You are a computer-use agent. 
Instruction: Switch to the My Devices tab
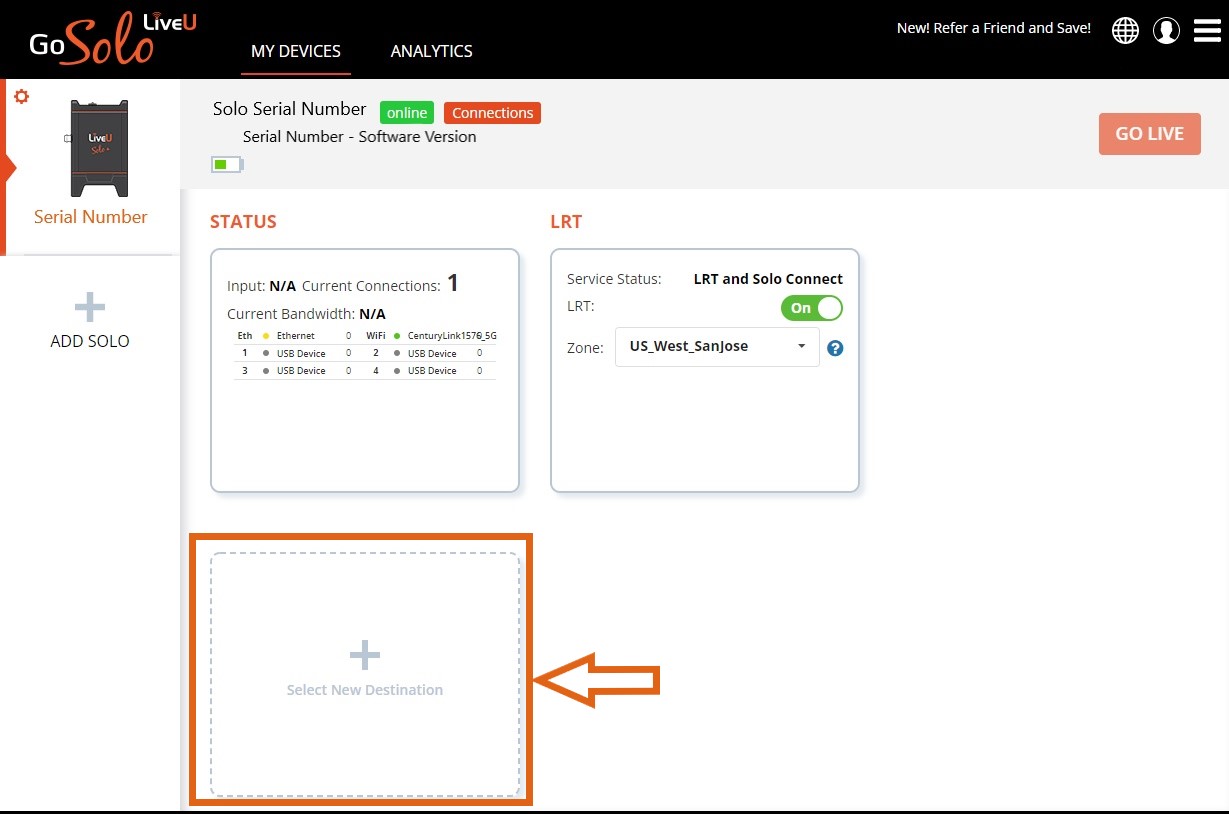296,51
